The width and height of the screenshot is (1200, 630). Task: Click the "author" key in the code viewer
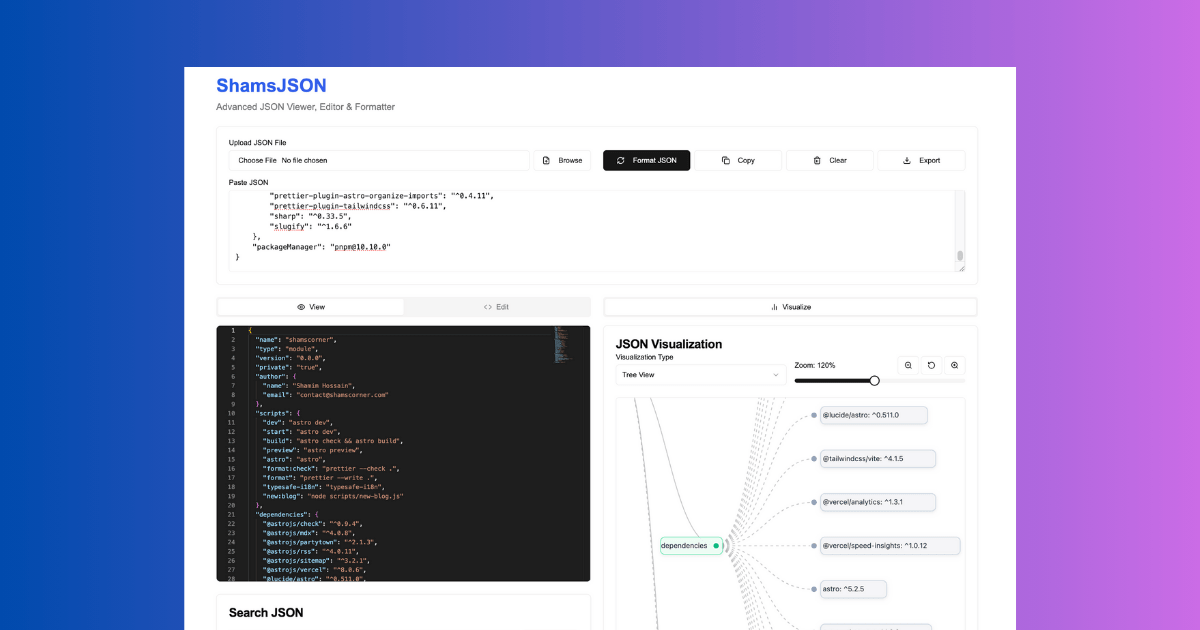pyautogui.click(x=270, y=376)
